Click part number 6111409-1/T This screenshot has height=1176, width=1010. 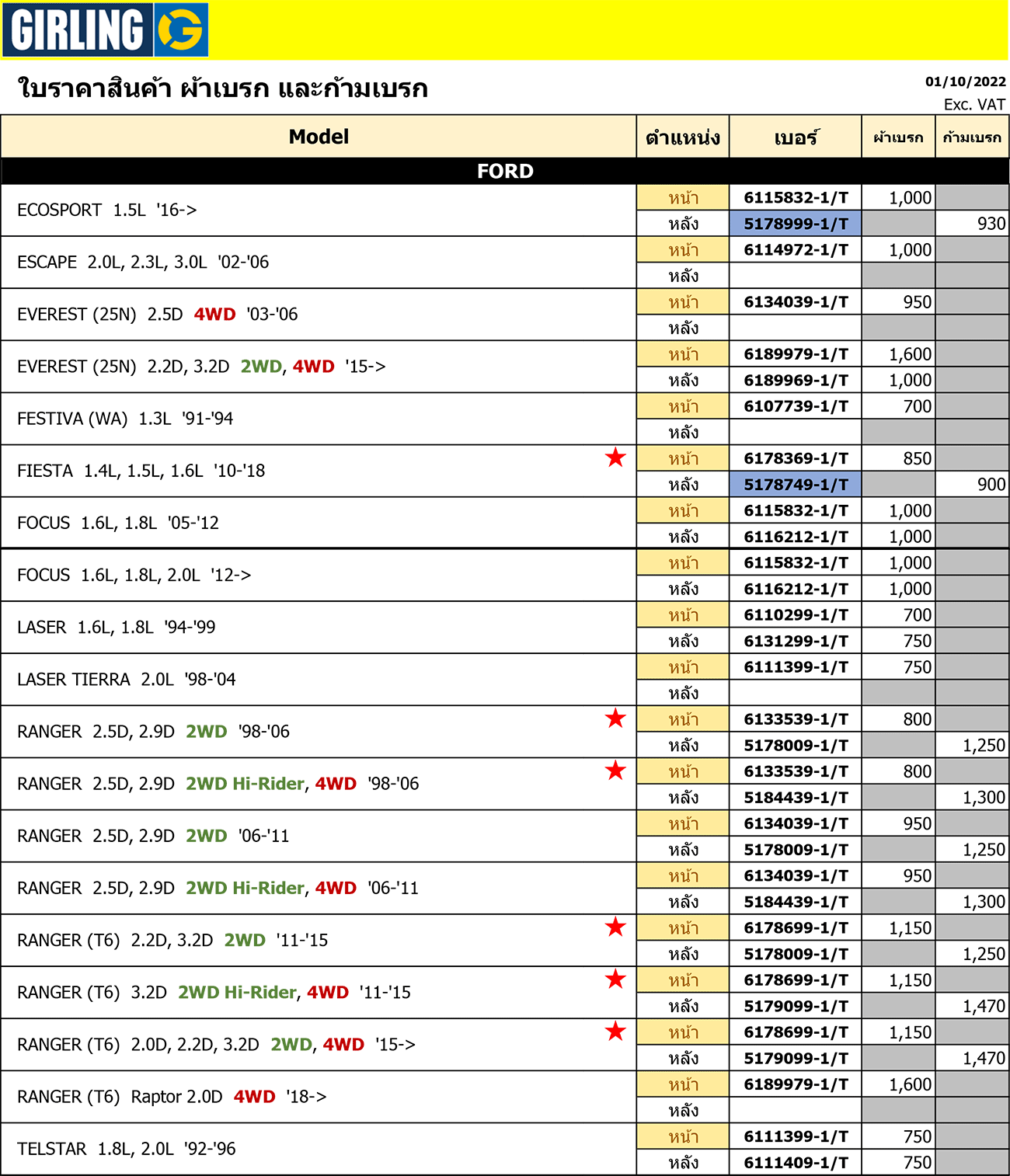coord(796,1163)
